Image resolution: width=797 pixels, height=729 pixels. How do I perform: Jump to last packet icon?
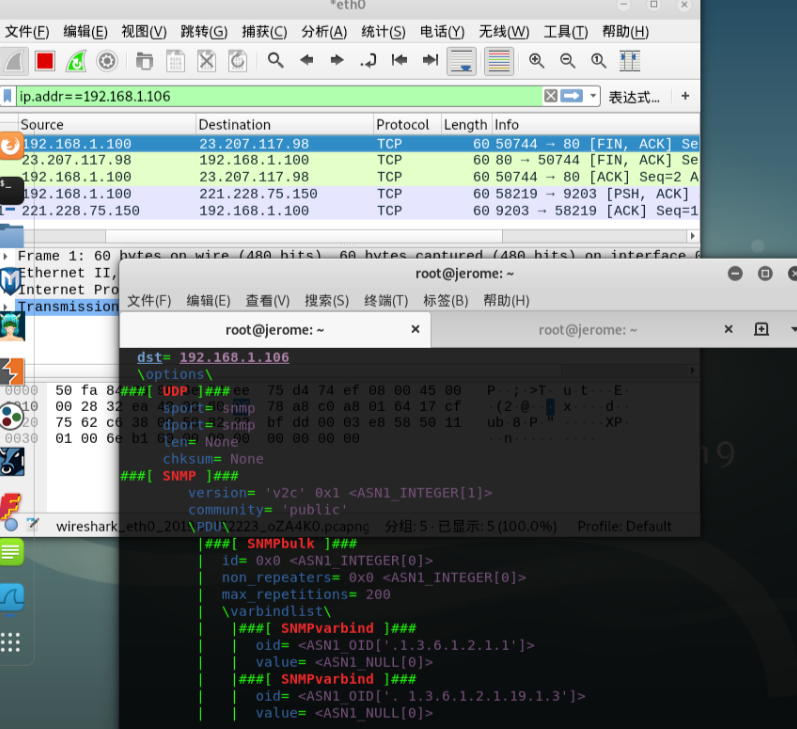coord(430,60)
